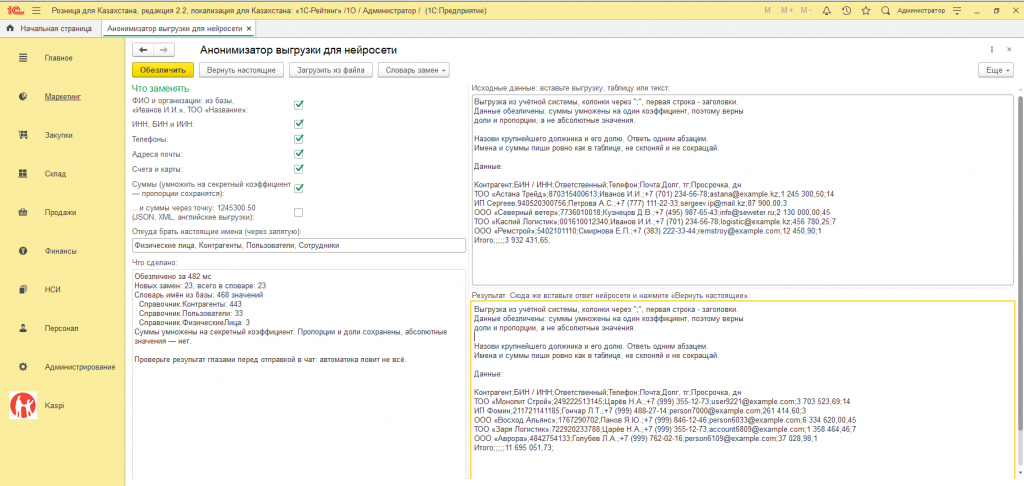Click result total 'Итого;;;;;11 695 051,73'

[513, 448]
